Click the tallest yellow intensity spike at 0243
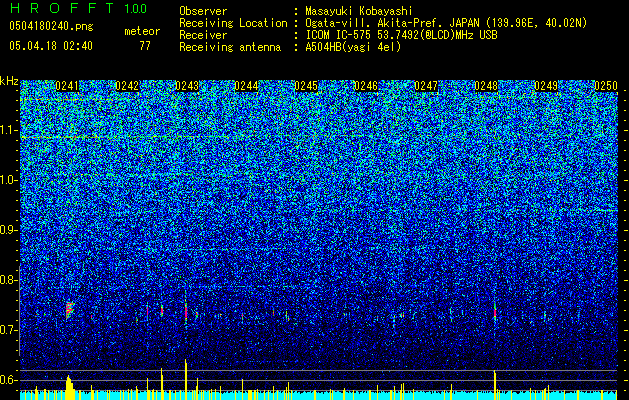Viewport: 629px width, 400px height. pos(186,379)
